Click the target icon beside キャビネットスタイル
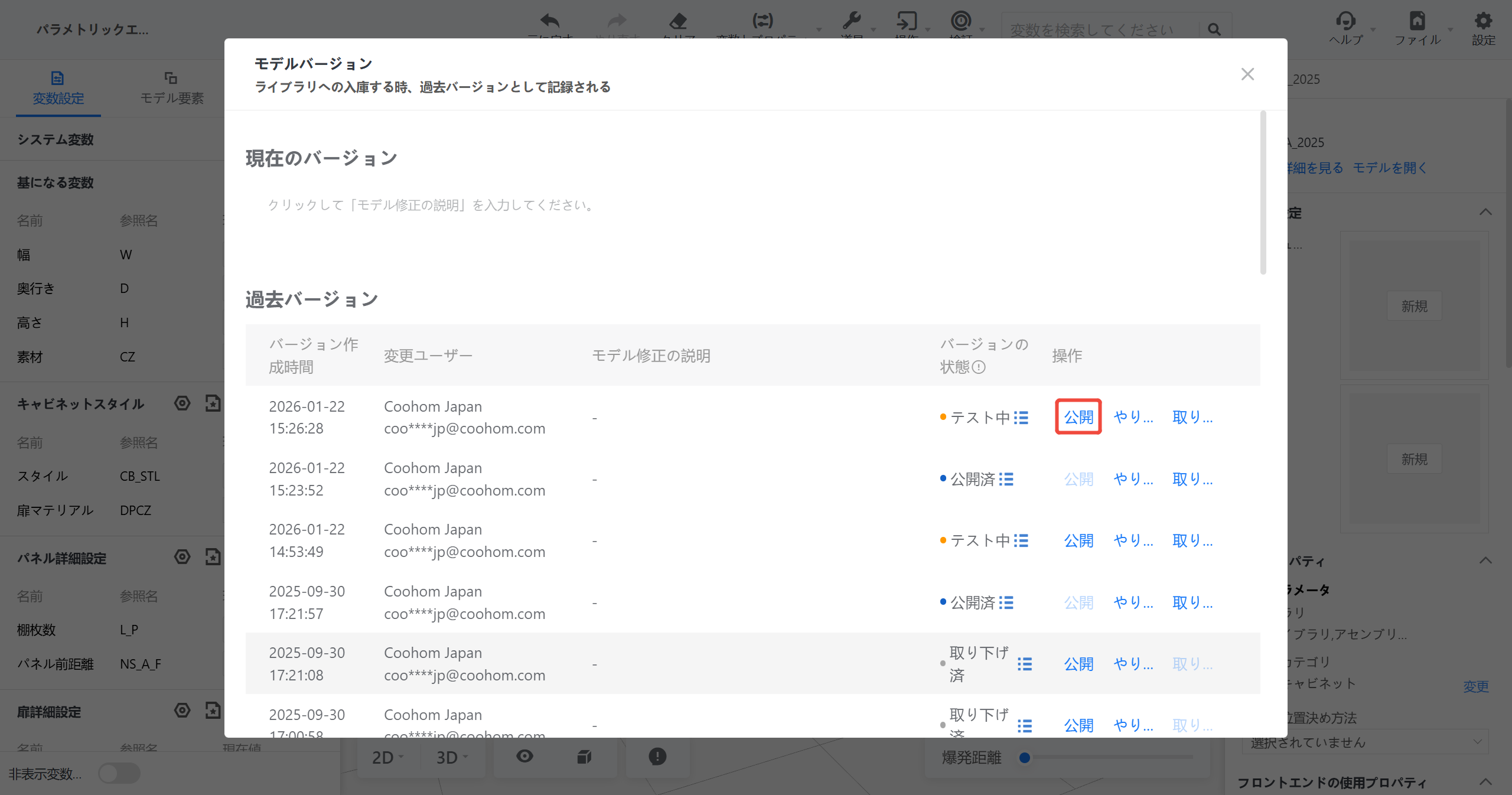The image size is (1512, 795). [x=183, y=403]
